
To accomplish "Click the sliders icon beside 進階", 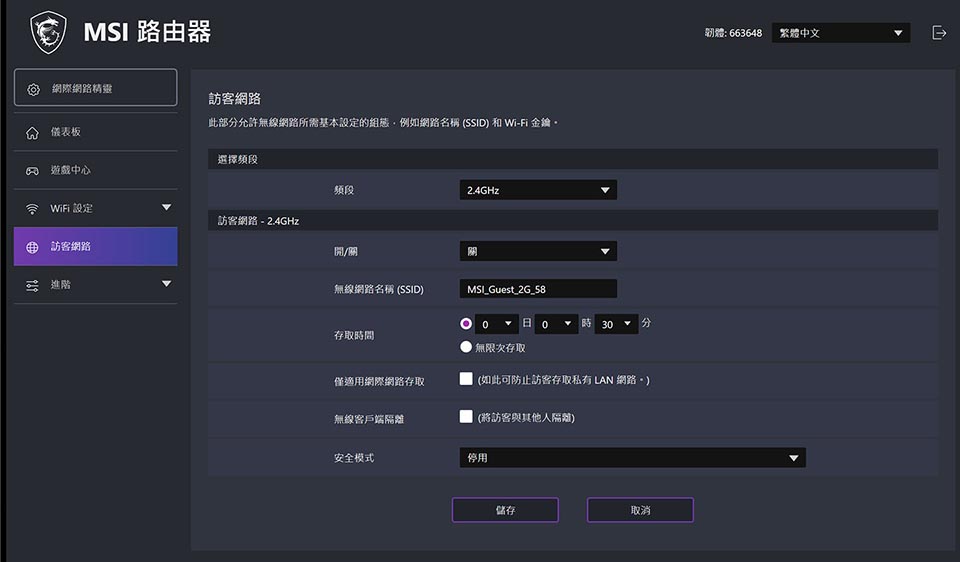I will click(x=32, y=285).
